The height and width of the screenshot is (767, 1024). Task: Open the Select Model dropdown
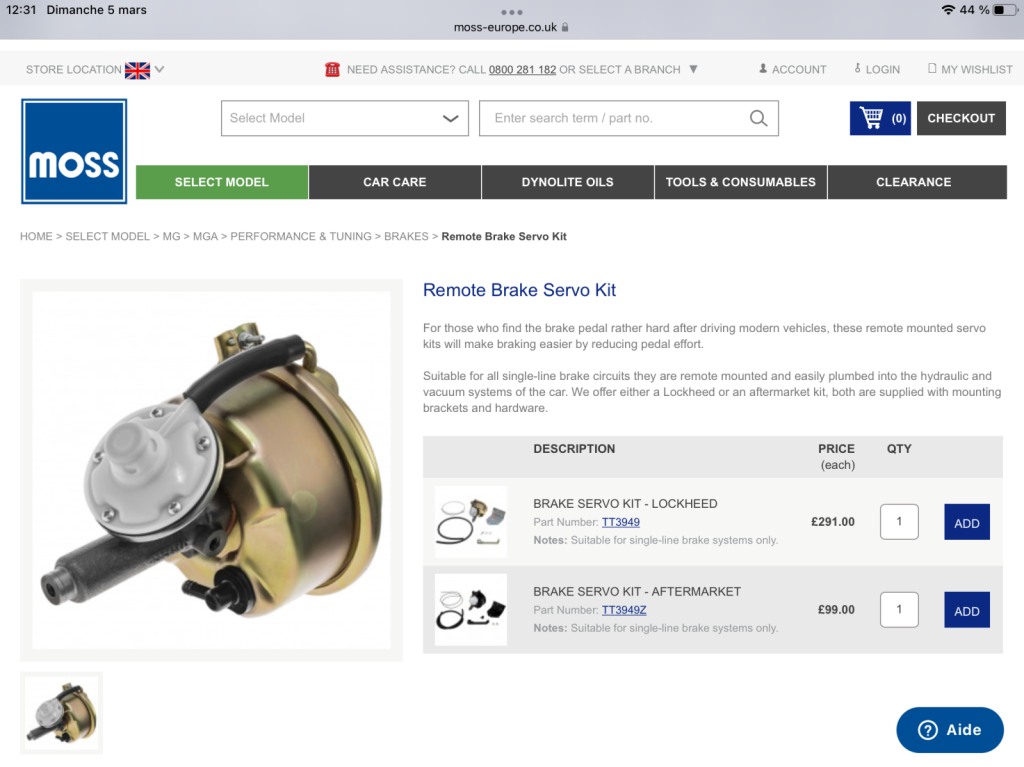[x=345, y=118]
